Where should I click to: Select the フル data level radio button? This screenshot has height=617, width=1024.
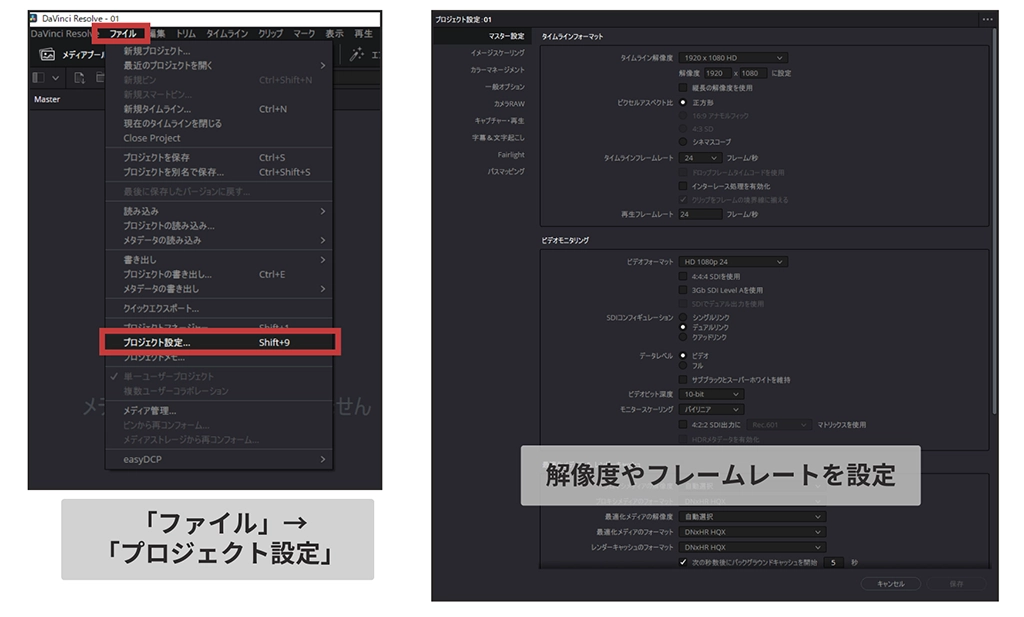(683, 366)
